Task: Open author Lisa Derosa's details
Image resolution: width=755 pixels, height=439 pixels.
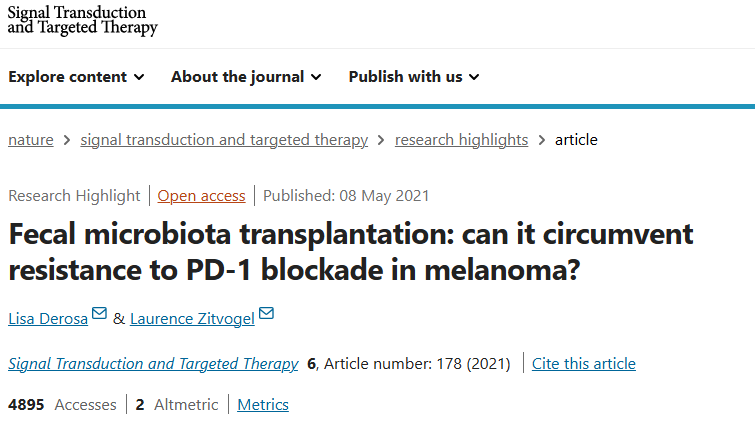Action: point(48,318)
